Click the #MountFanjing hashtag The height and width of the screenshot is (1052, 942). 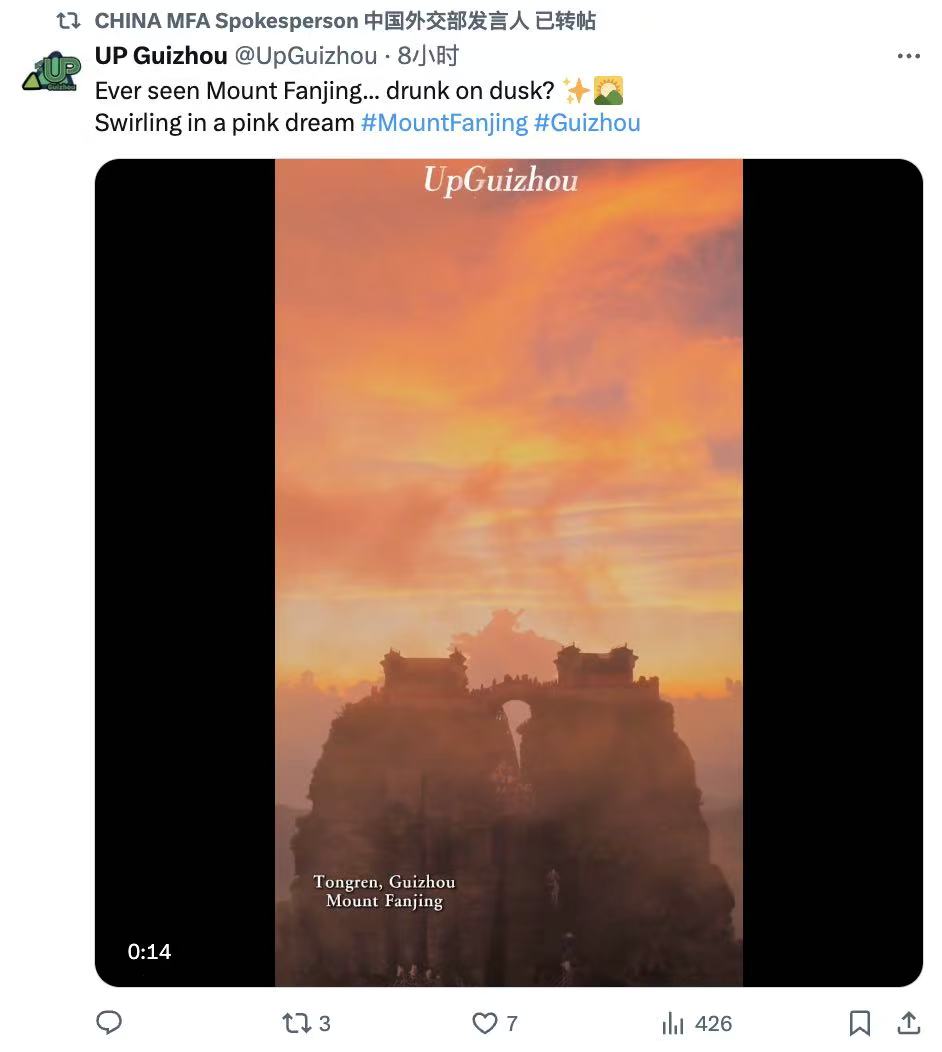coord(444,122)
